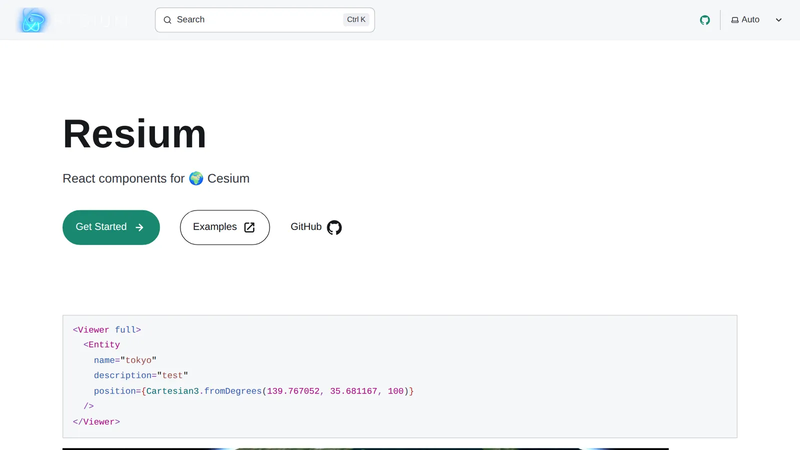This screenshot has width=800, height=450.
Task: Open GitHub icon link in header
Action: click(705, 20)
